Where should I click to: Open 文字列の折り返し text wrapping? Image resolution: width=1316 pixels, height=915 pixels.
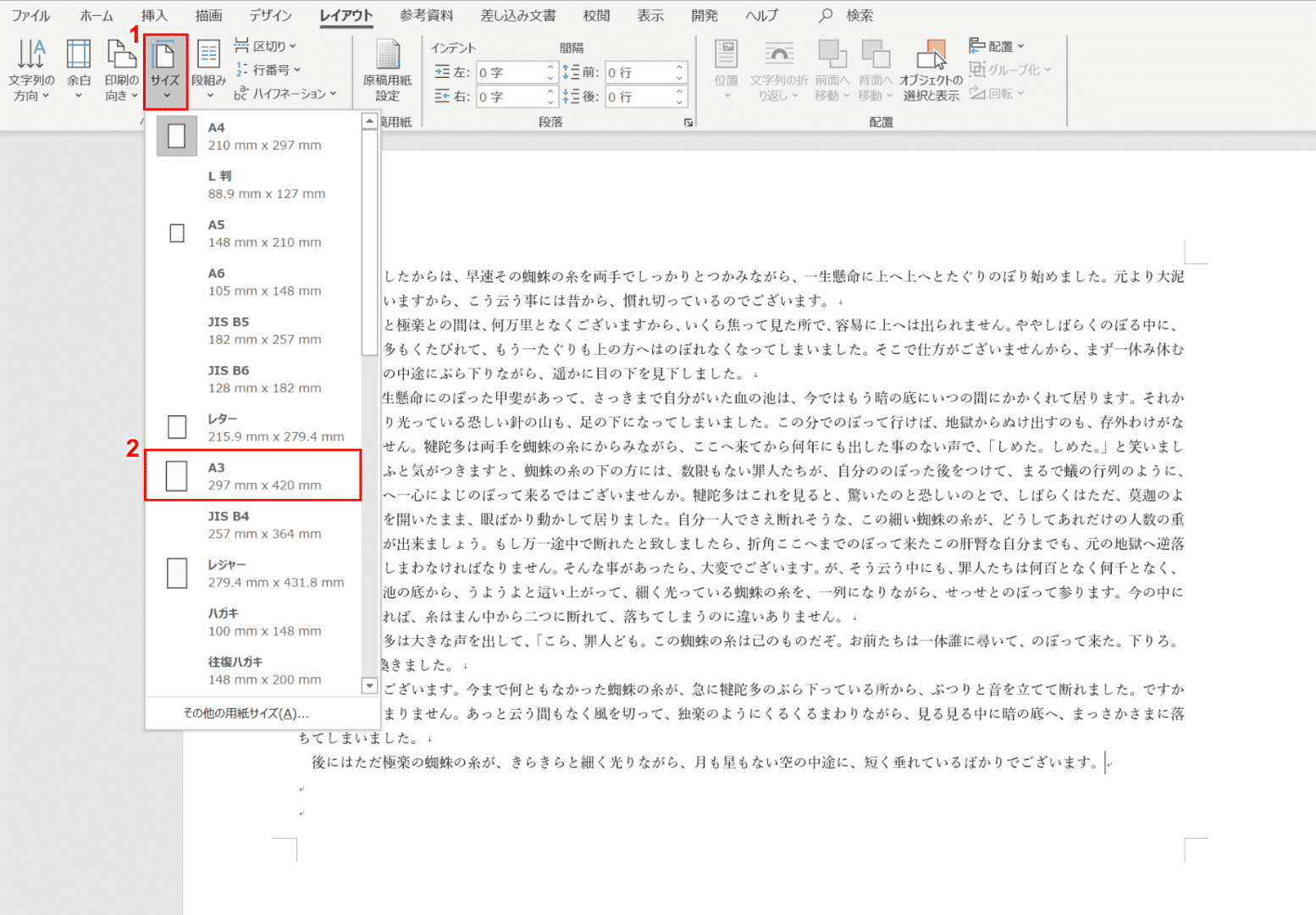tap(778, 70)
